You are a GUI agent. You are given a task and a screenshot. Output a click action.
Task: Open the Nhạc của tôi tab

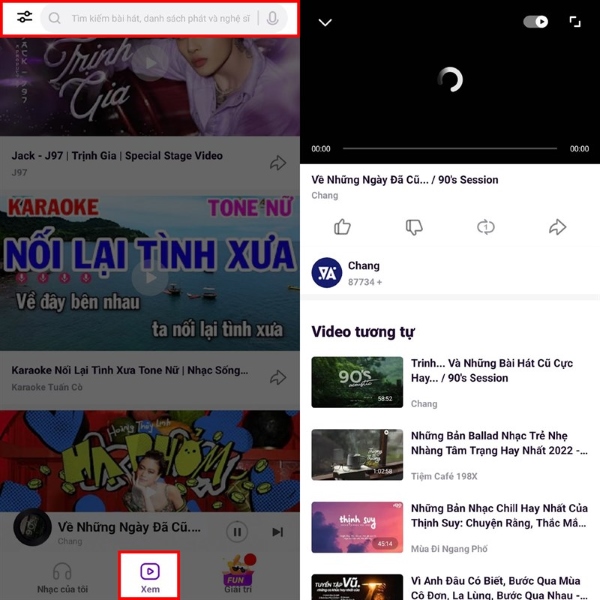62,576
